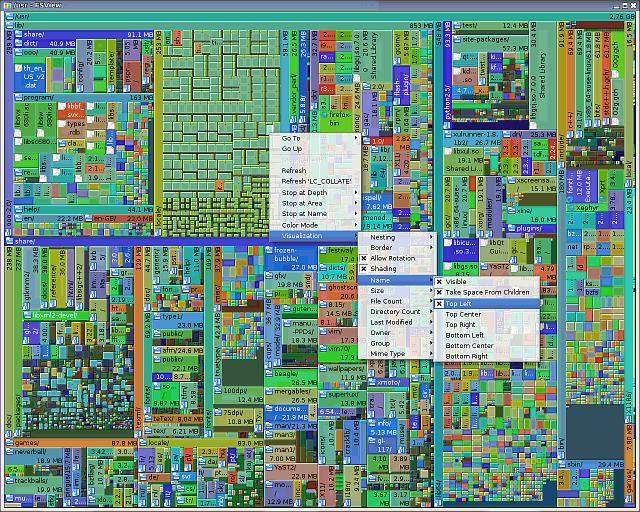Expand the Color Mode submenu
The height and width of the screenshot is (512, 640).
(x=314, y=225)
